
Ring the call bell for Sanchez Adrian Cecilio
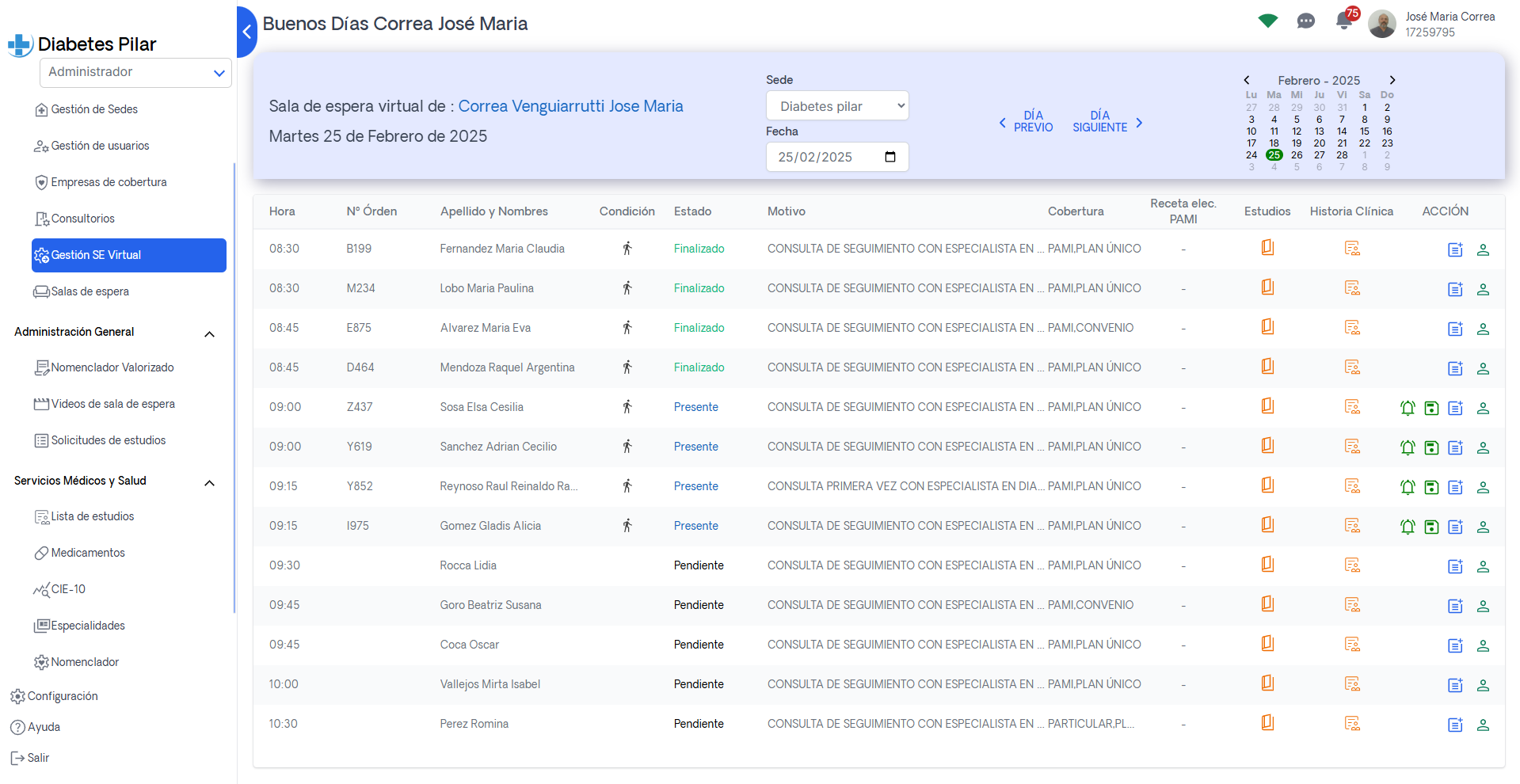pos(1408,447)
